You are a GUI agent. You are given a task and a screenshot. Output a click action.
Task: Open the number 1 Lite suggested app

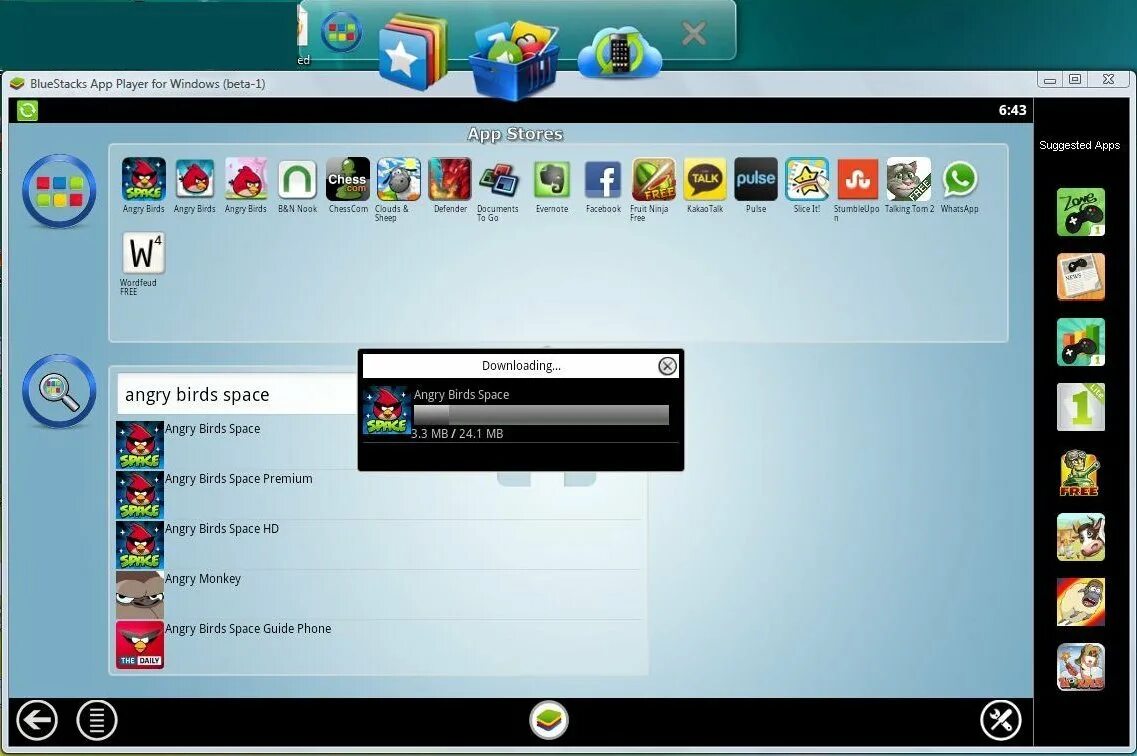pyautogui.click(x=1080, y=407)
